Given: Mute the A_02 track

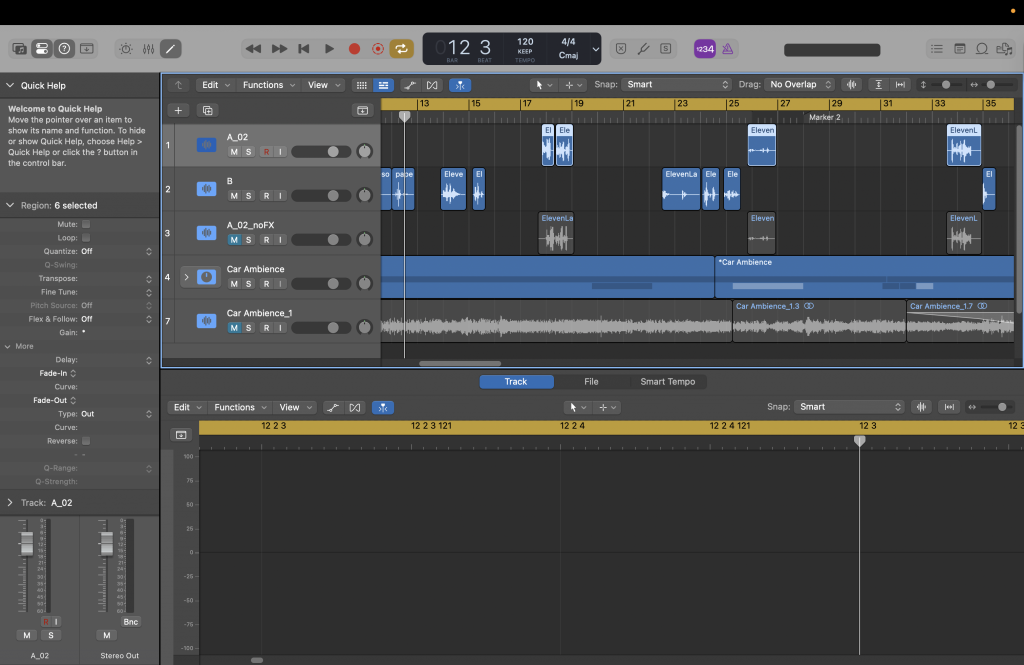Looking at the screenshot, I should click(234, 152).
